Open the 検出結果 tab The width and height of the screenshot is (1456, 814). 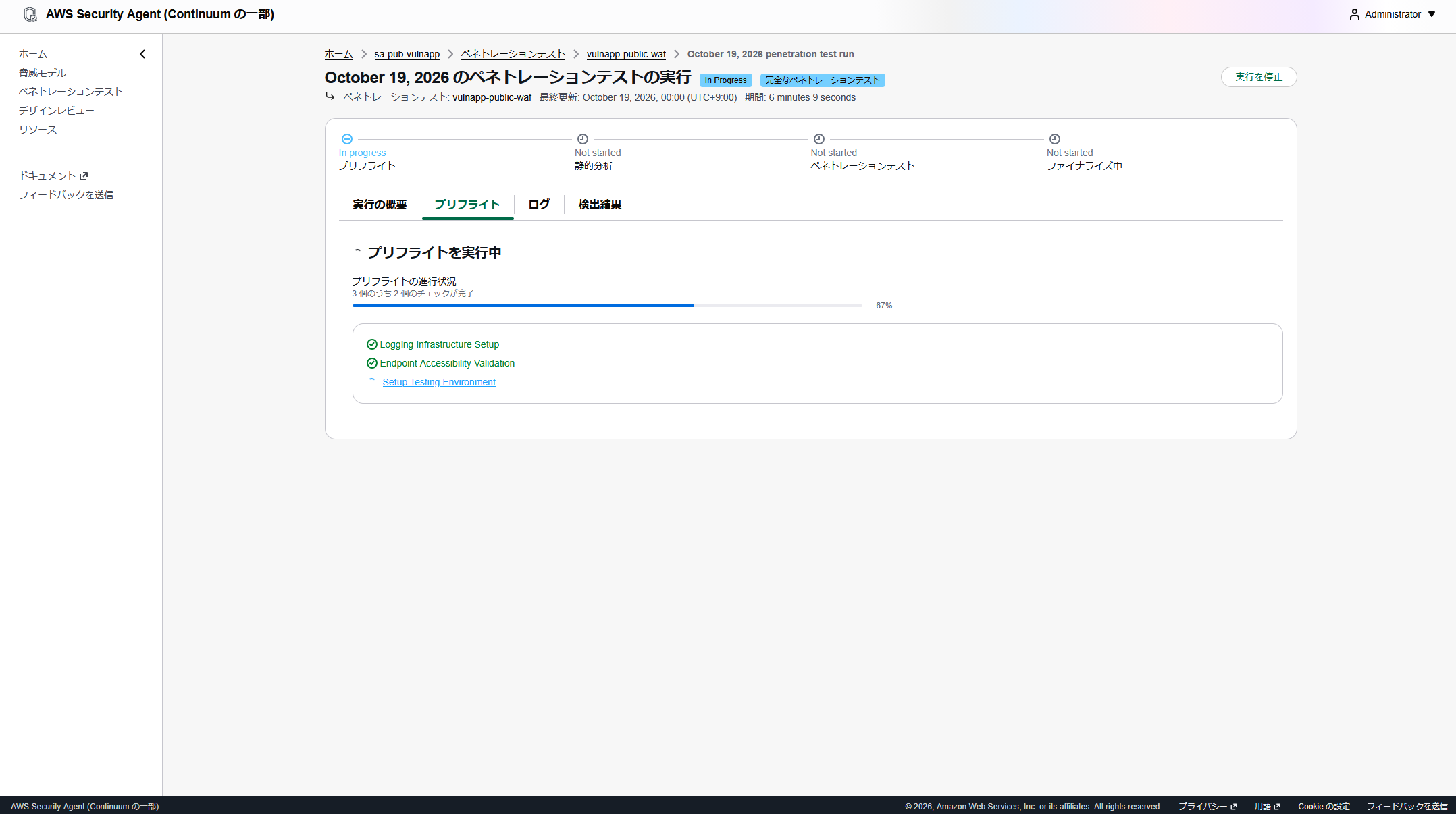[x=600, y=205]
